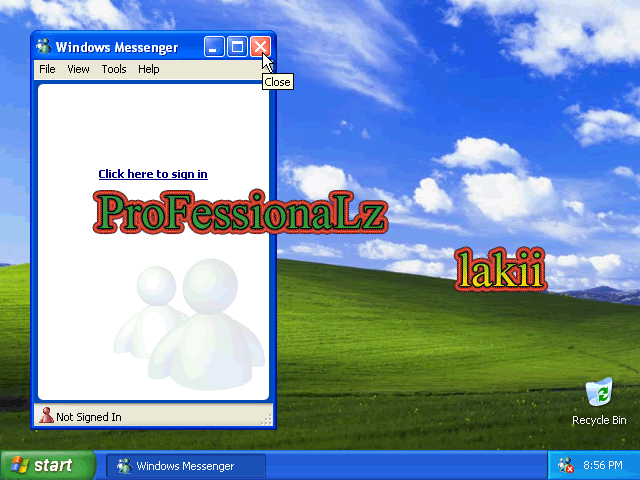Click the Messenger system tray icon
The image size is (640, 480).
coord(566,465)
